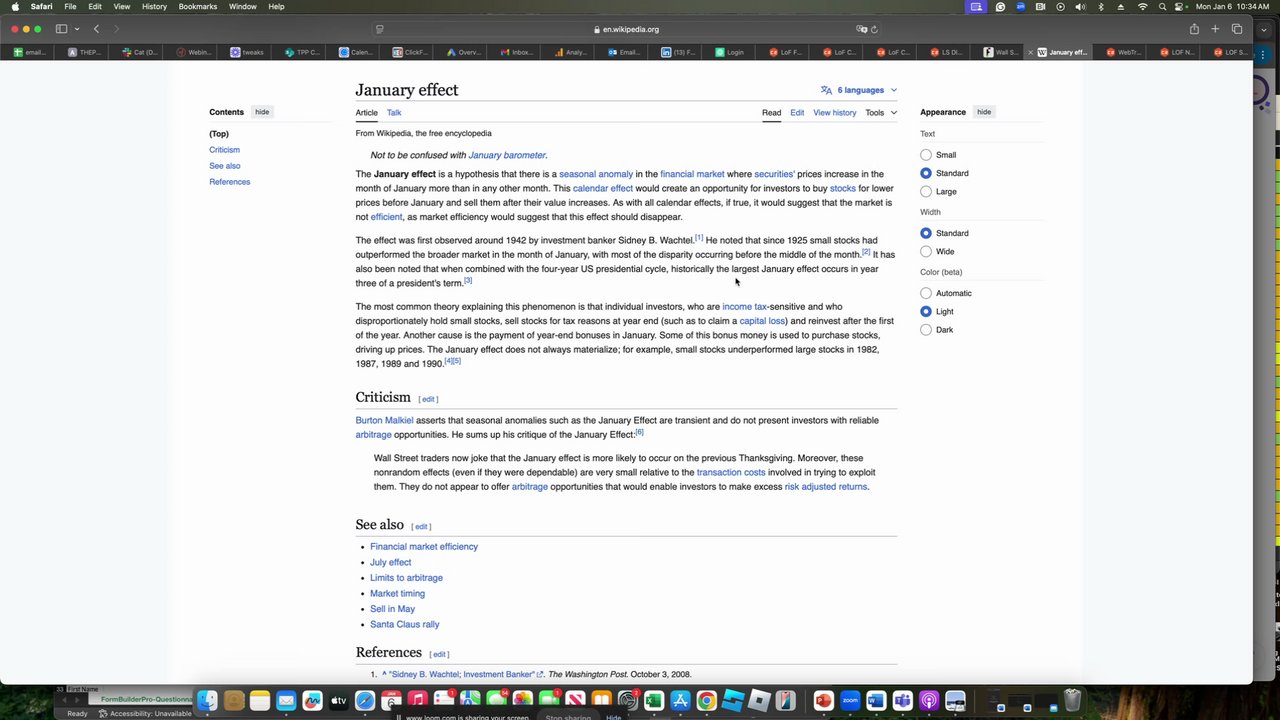
Task: Open the sidebar options dropdown arrow
Action: 76,29
